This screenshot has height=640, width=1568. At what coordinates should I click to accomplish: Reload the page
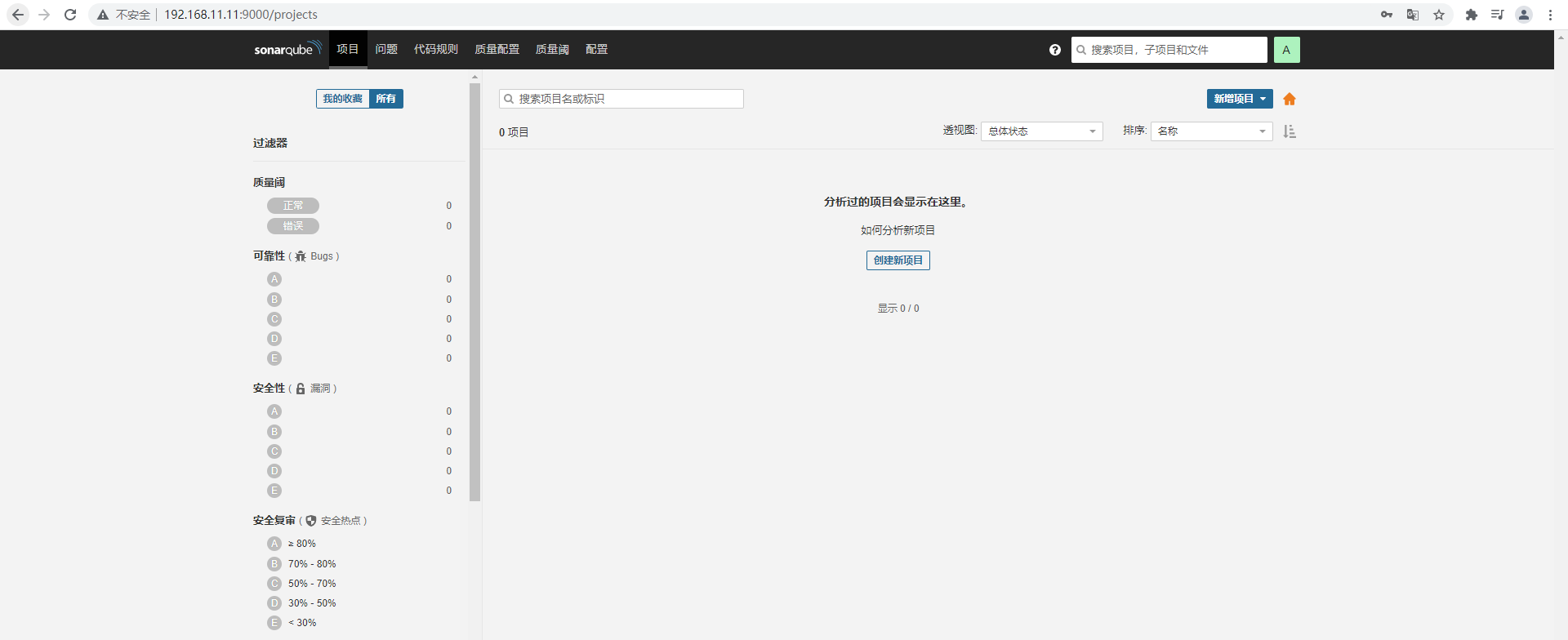70,15
